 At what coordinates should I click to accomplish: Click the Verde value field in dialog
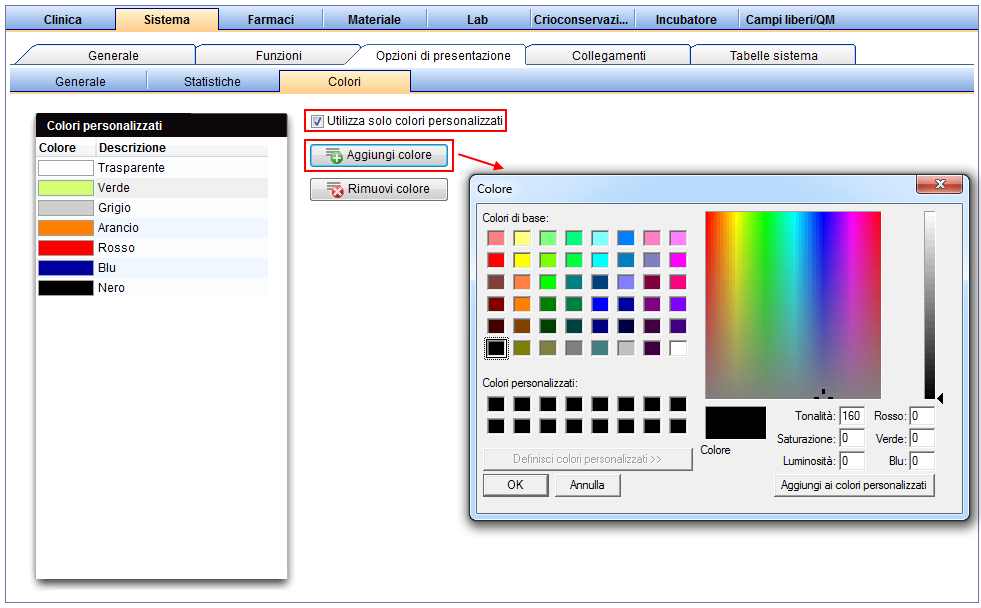(x=922, y=438)
